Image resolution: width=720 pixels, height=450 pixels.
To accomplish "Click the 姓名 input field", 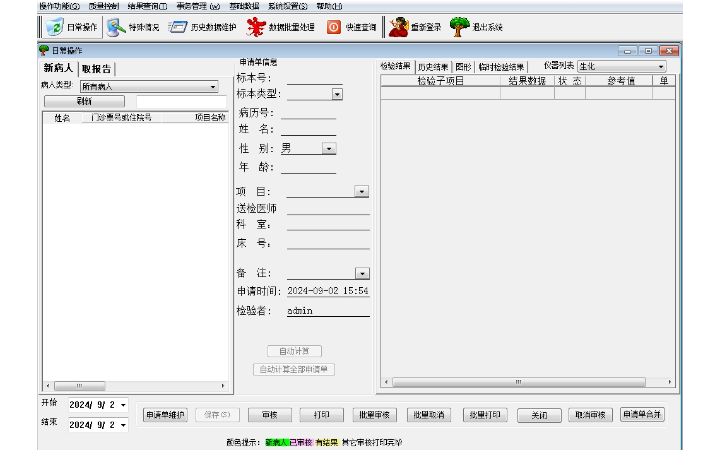I will 309,129.
